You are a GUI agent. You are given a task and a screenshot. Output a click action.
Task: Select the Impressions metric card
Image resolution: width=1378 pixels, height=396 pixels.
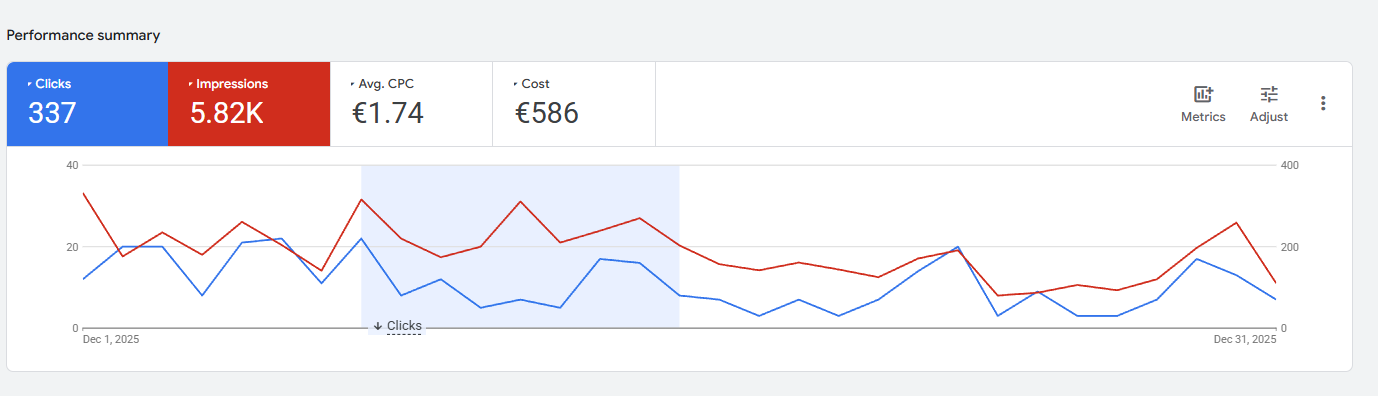[249, 104]
